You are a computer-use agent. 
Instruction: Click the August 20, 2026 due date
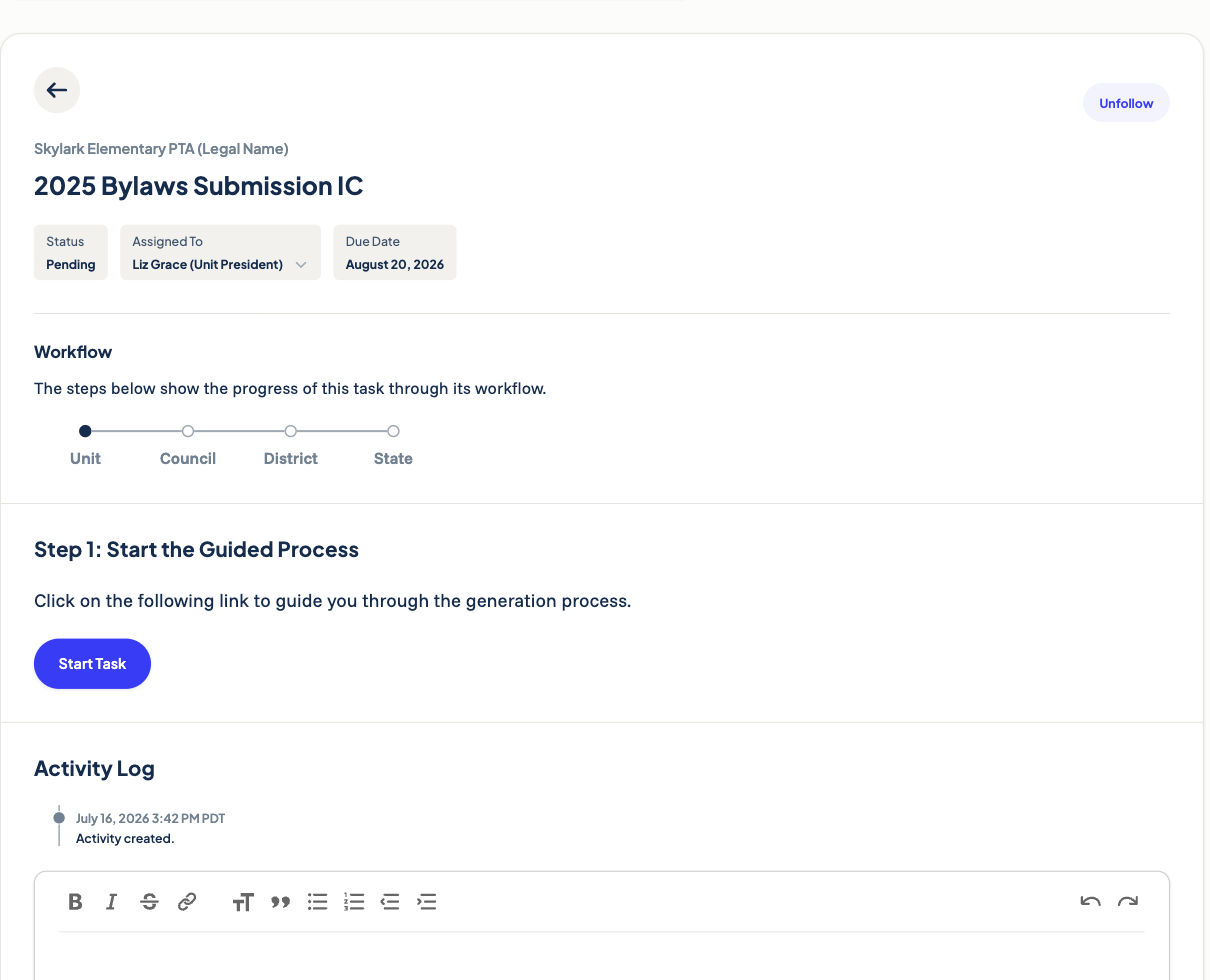pos(395,253)
